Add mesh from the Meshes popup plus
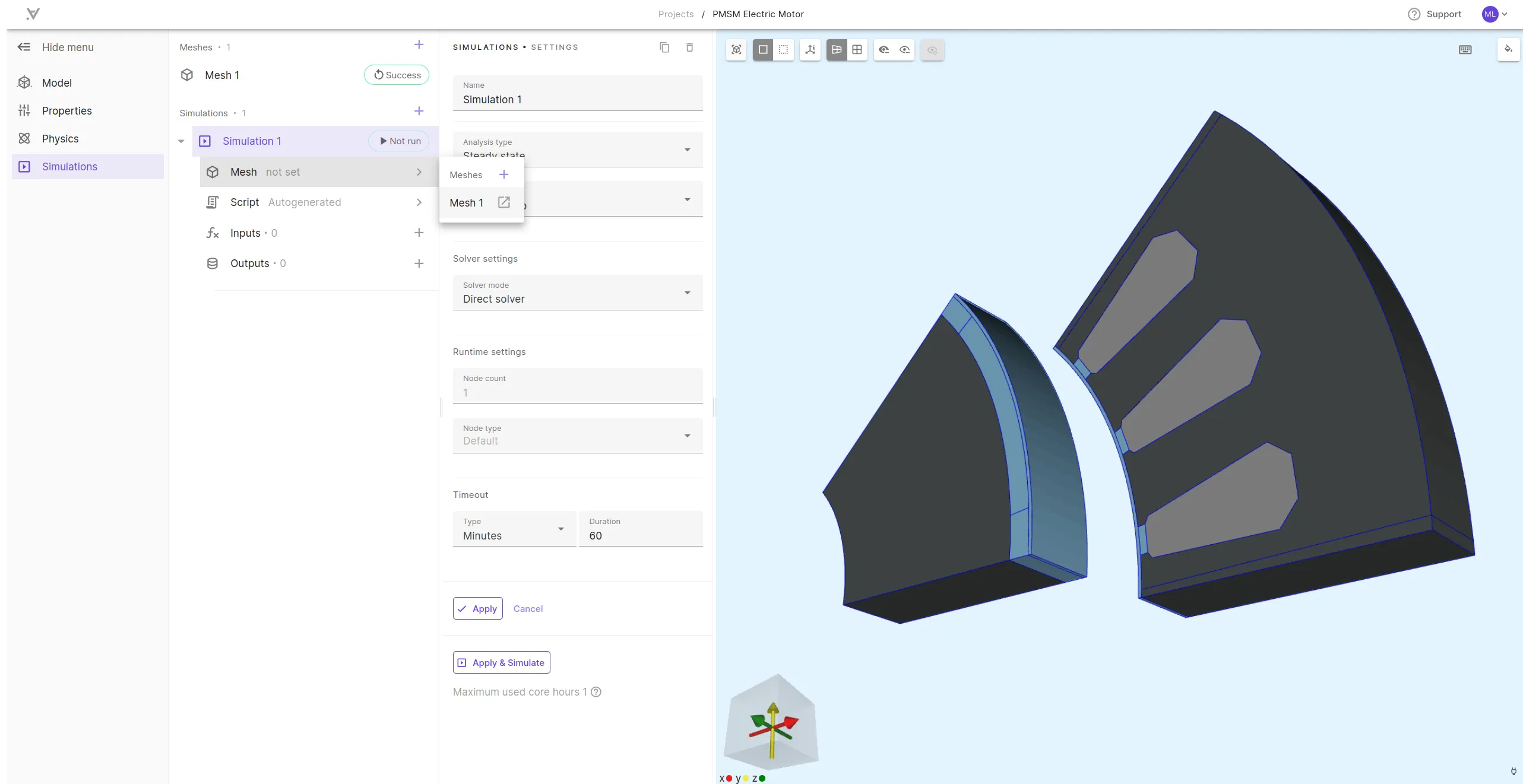The height and width of the screenshot is (784, 1523). click(x=504, y=174)
